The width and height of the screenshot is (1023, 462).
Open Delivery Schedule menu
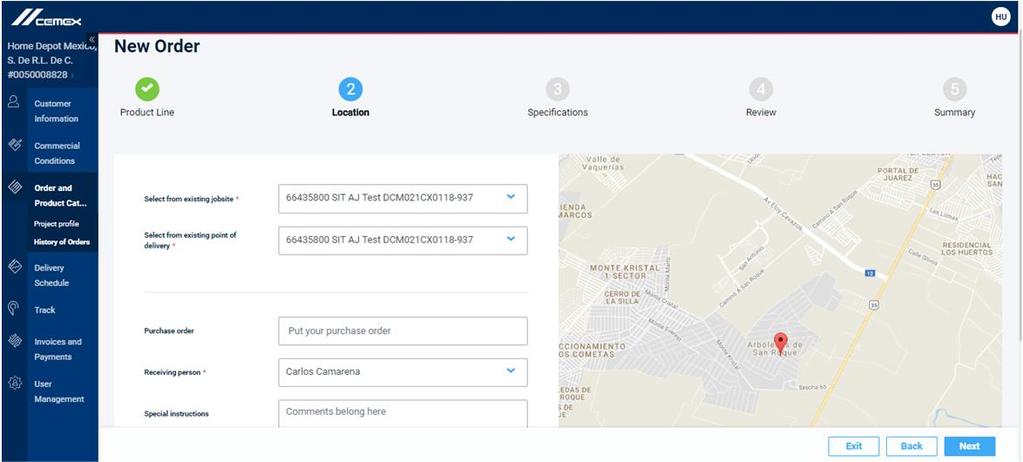(52, 275)
